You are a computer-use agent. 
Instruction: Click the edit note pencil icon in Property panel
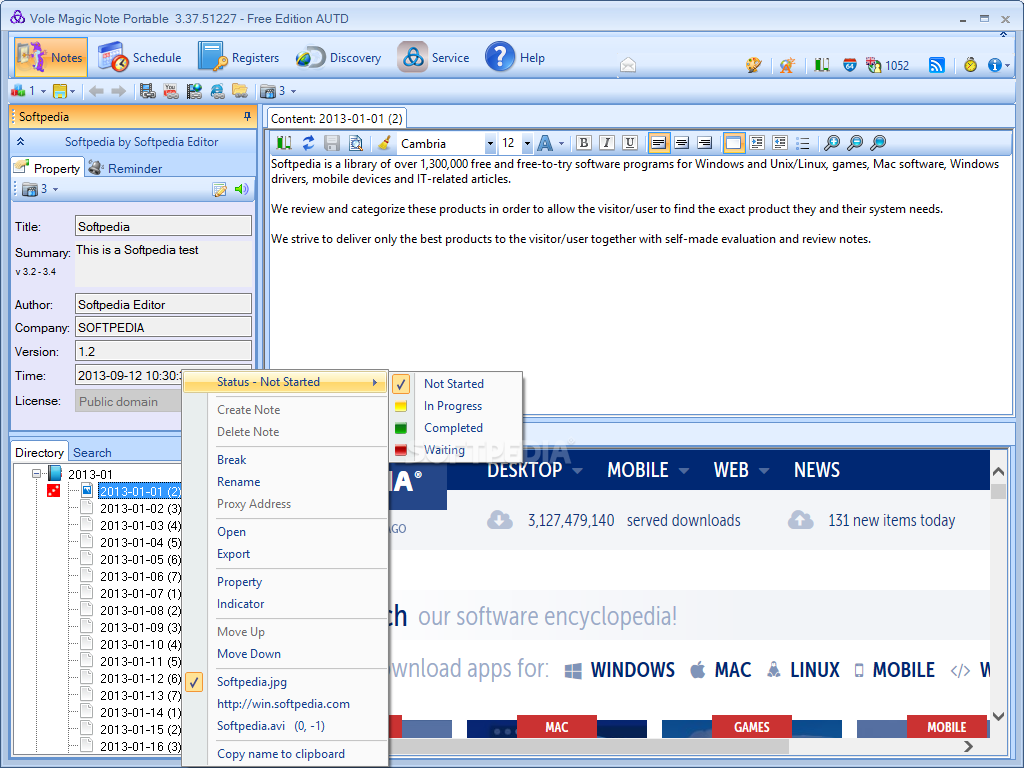tap(219, 189)
